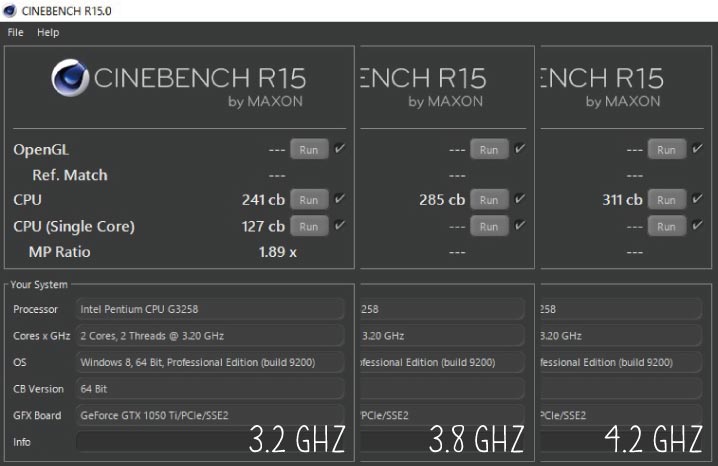
Task: Click the Cores x GHz field with 2 Cores, 2 Threads
Action: (x=210, y=336)
